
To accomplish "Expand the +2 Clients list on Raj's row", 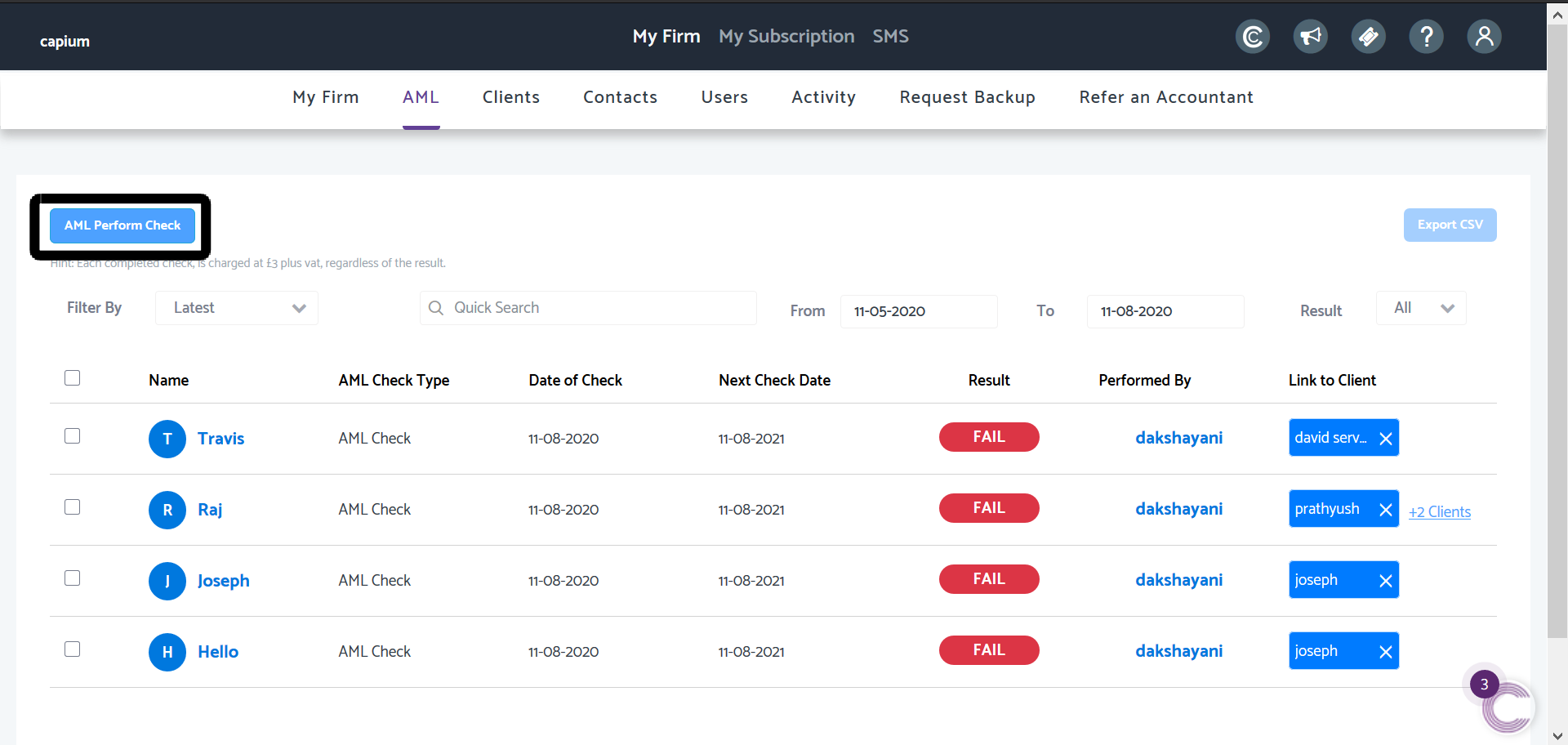I will coord(1440,511).
